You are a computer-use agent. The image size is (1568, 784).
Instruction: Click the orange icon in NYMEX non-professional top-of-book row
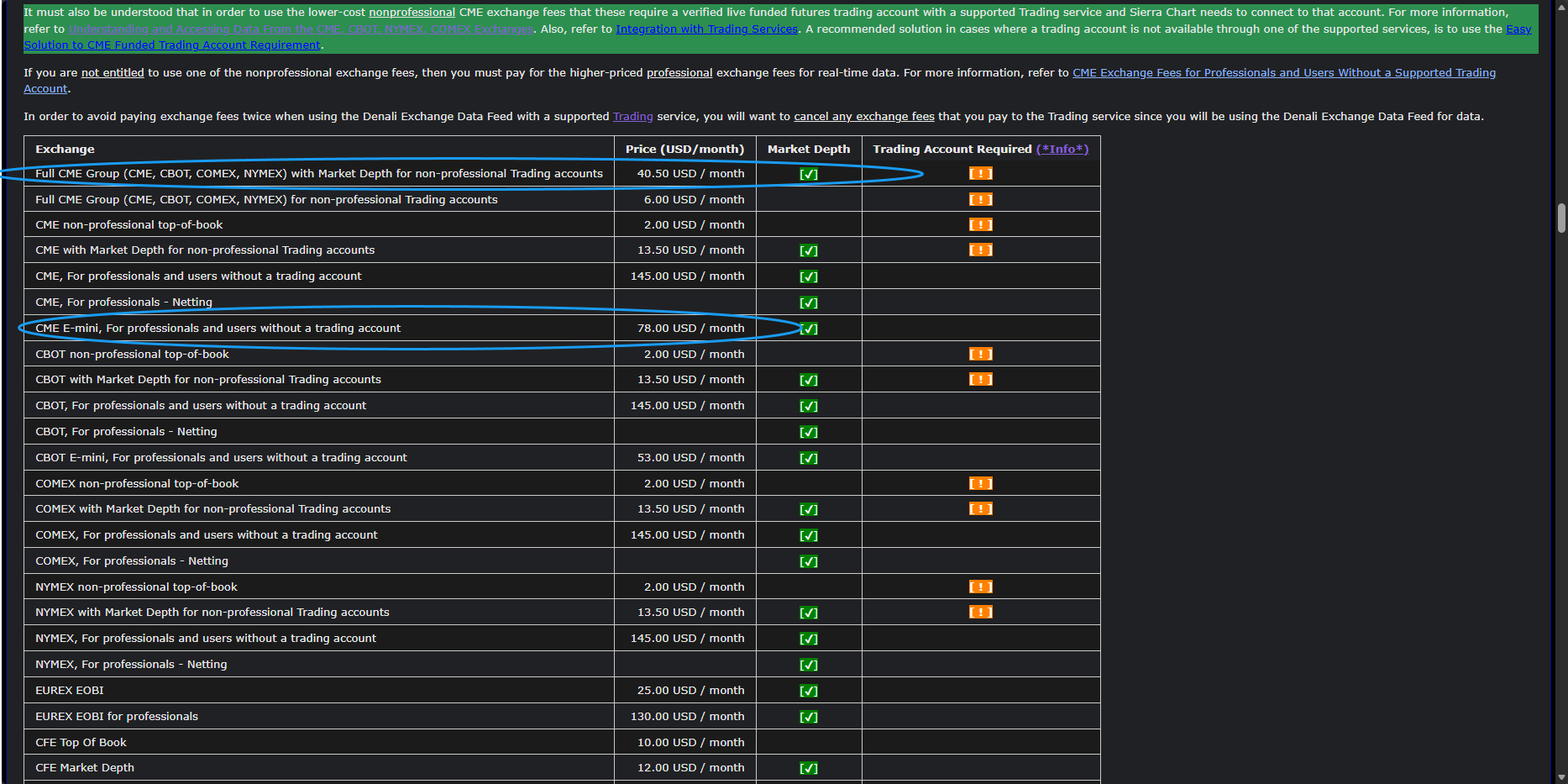(x=980, y=587)
